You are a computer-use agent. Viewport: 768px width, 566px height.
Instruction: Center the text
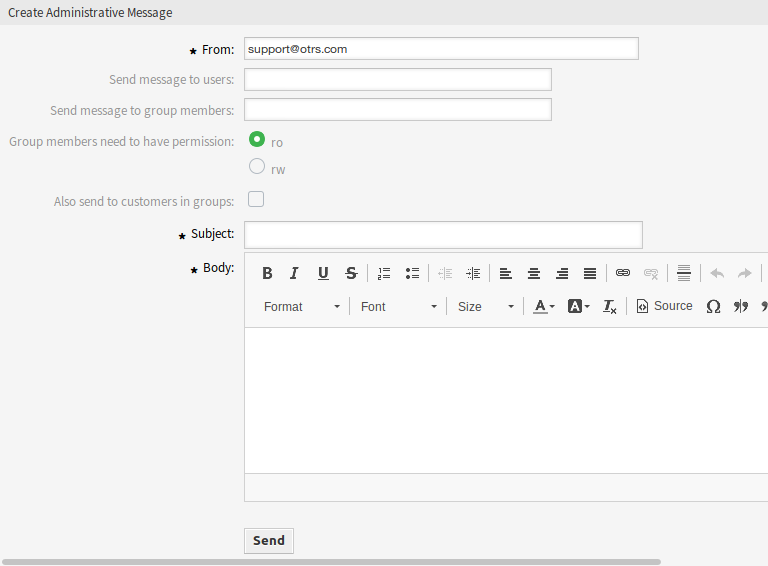[534, 273]
